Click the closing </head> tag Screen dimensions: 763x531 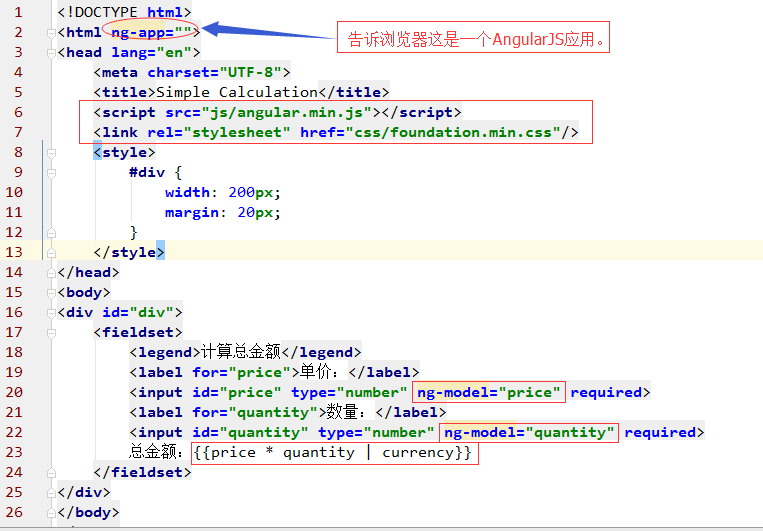[x=88, y=272]
